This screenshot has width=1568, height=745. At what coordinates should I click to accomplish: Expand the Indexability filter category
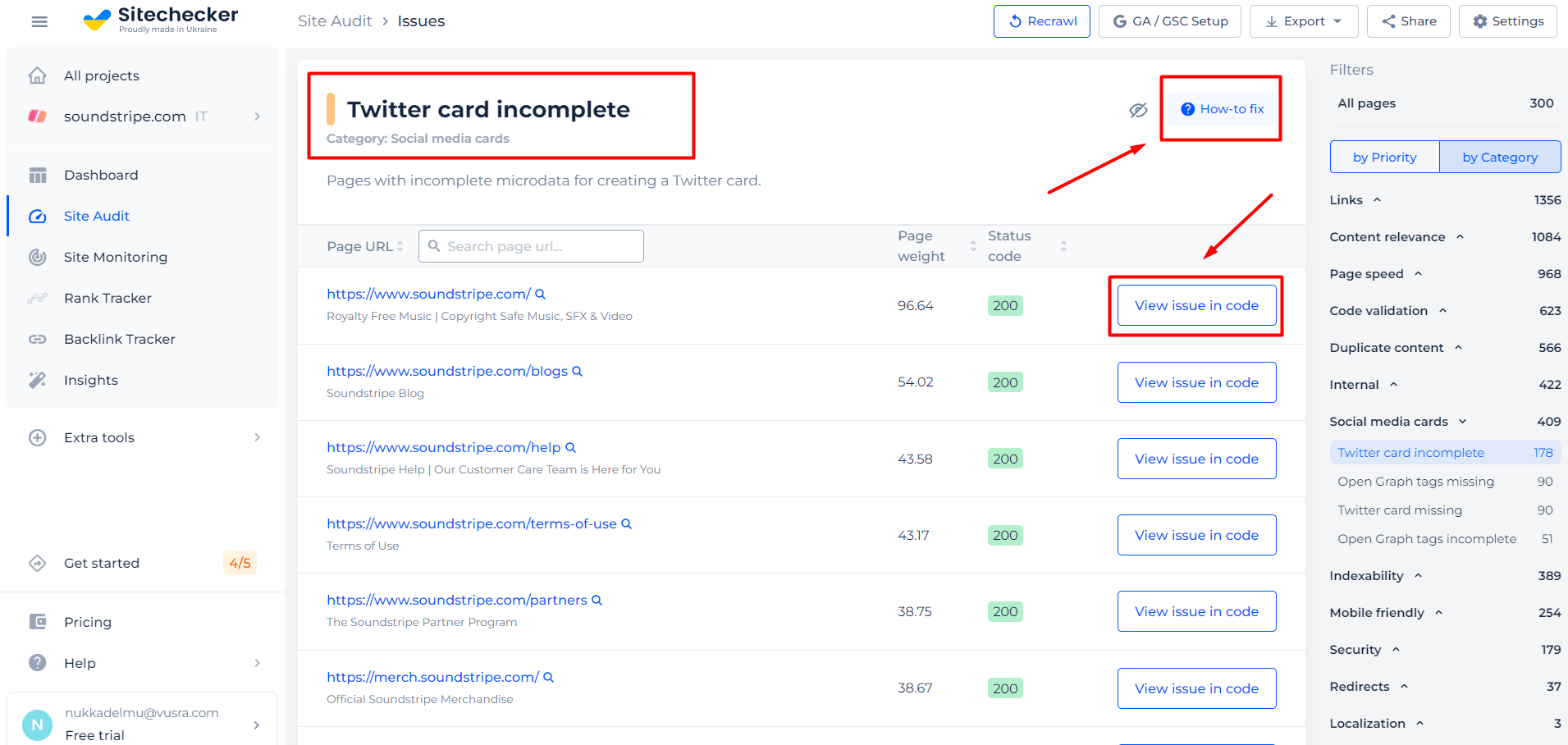[1418, 576]
